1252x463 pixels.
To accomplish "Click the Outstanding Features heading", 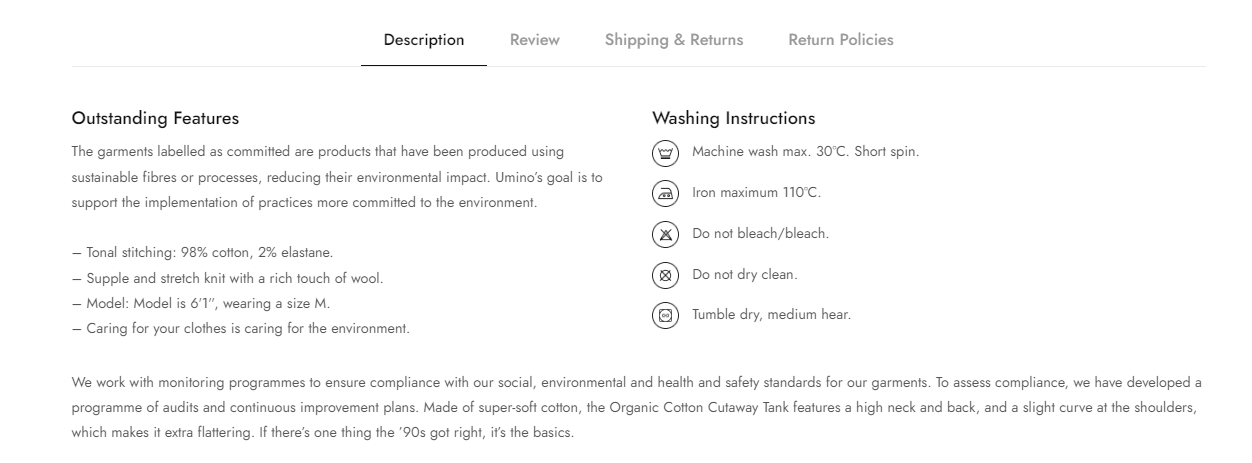I will click(x=155, y=118).
